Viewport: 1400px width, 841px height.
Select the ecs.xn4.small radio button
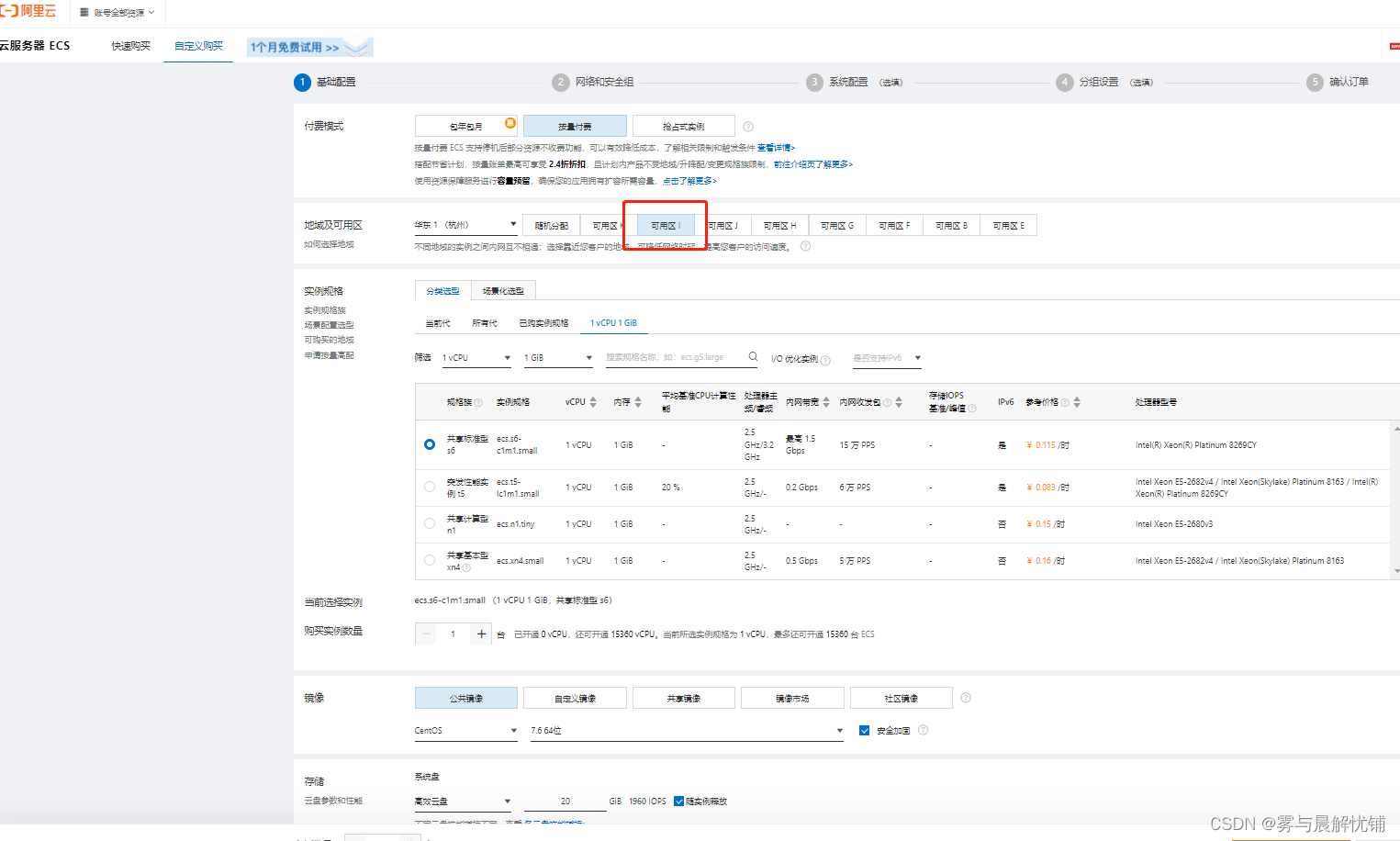430,560
